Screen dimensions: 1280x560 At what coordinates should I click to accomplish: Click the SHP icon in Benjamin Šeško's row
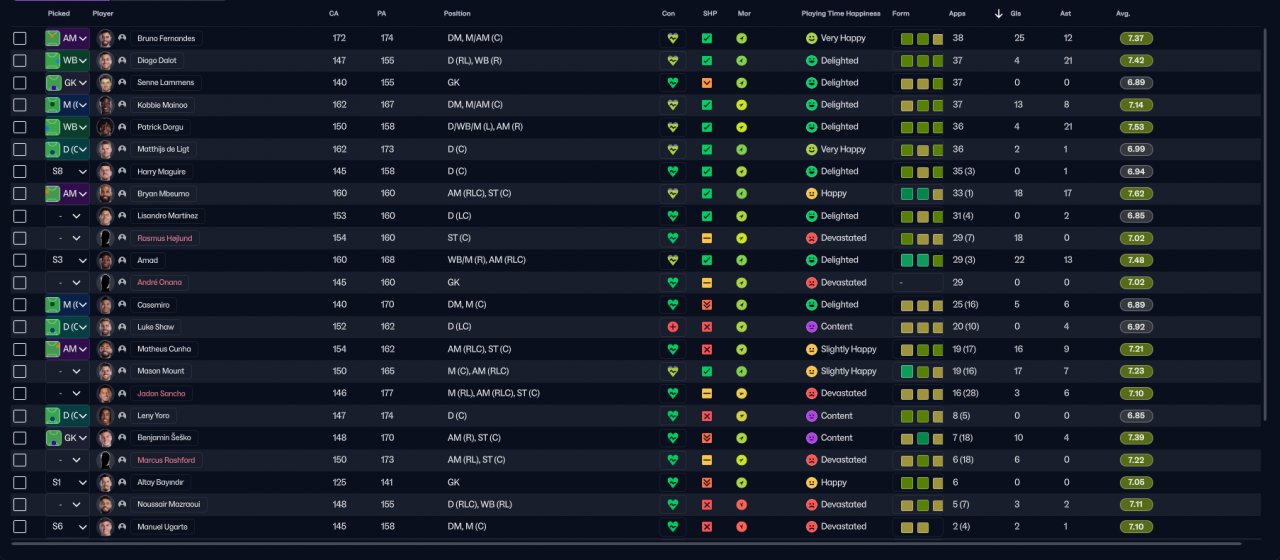[x=707, y=438]
